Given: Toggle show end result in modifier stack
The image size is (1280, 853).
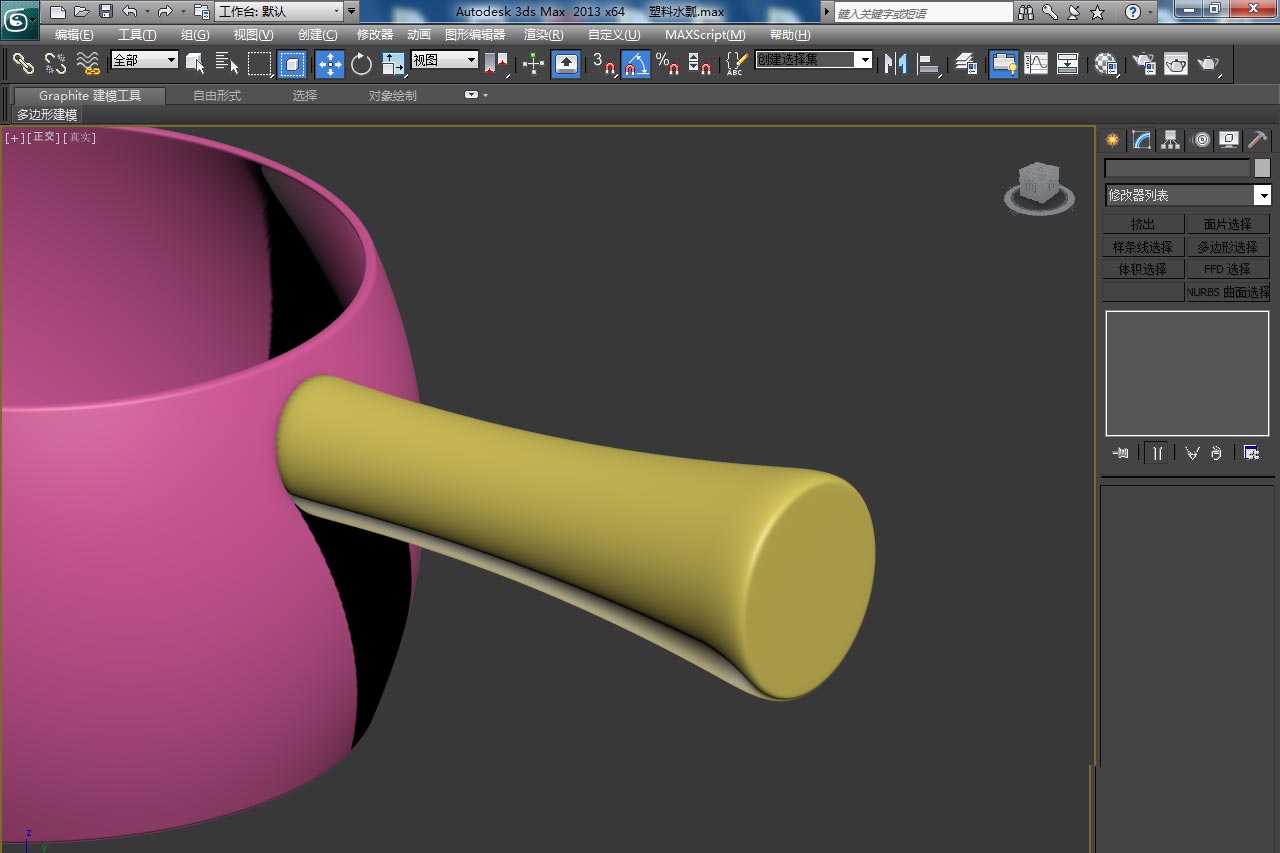Looking at the screenshot, I should click(1157, 453).
